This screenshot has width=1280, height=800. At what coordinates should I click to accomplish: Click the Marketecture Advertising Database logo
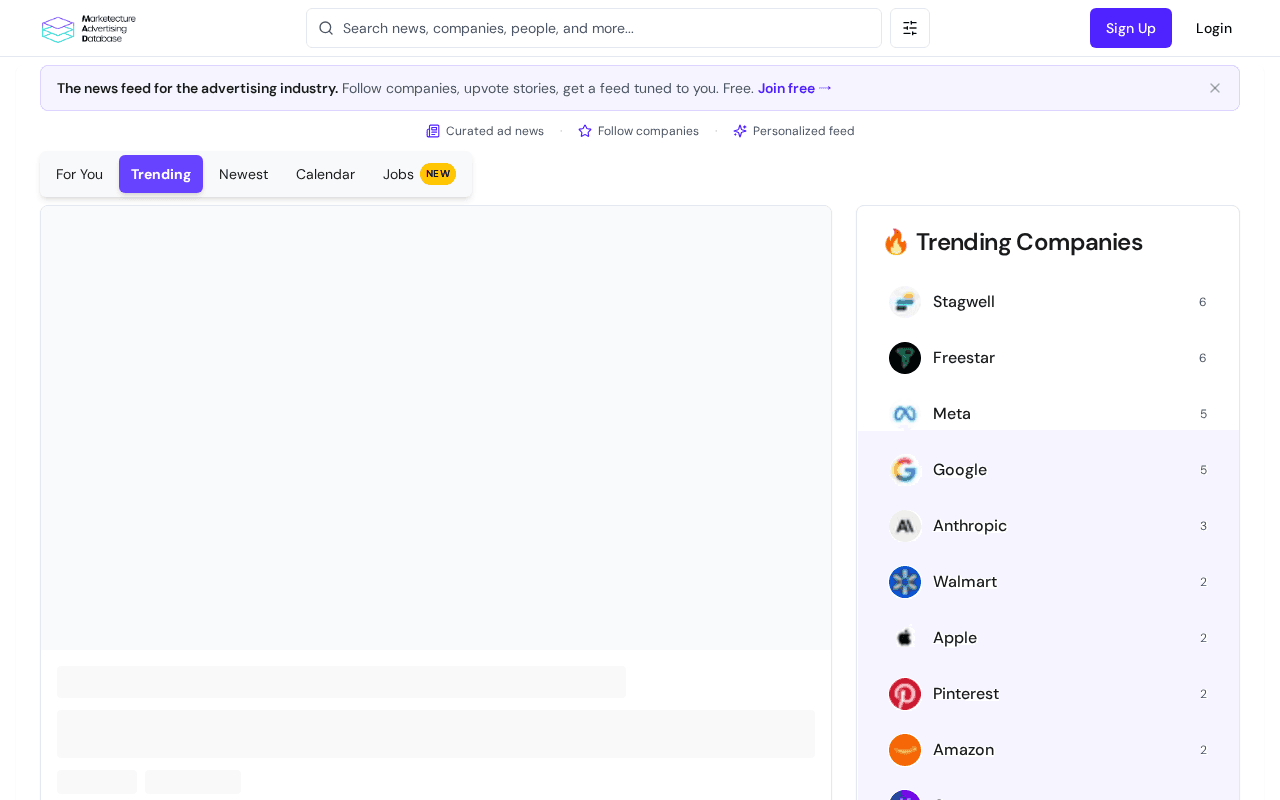89,29
